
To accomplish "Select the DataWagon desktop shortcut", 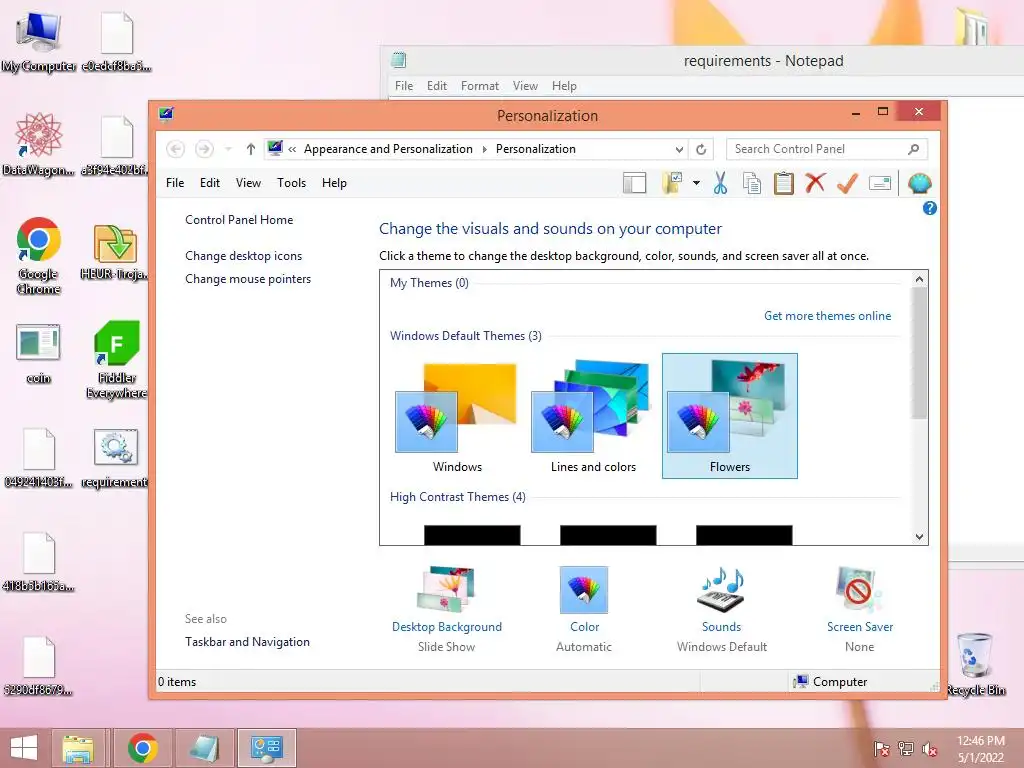I will pos(39,144).
